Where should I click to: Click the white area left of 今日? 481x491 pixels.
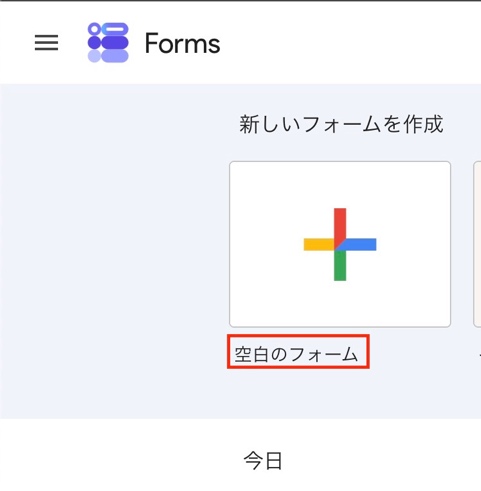pos(120,460)
